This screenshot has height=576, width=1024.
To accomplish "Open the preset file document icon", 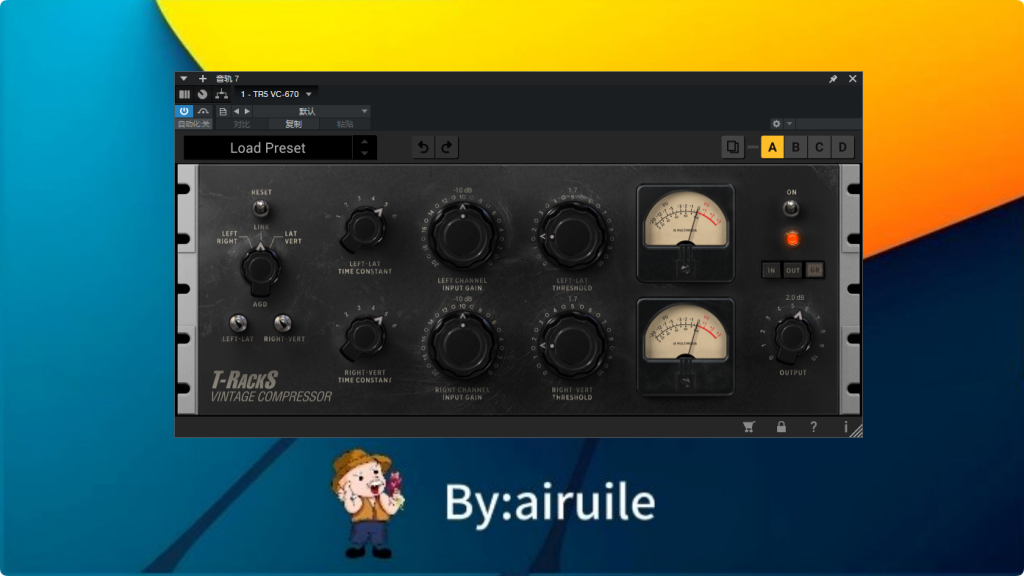I will pyautogui.click(x=223, y=112).
